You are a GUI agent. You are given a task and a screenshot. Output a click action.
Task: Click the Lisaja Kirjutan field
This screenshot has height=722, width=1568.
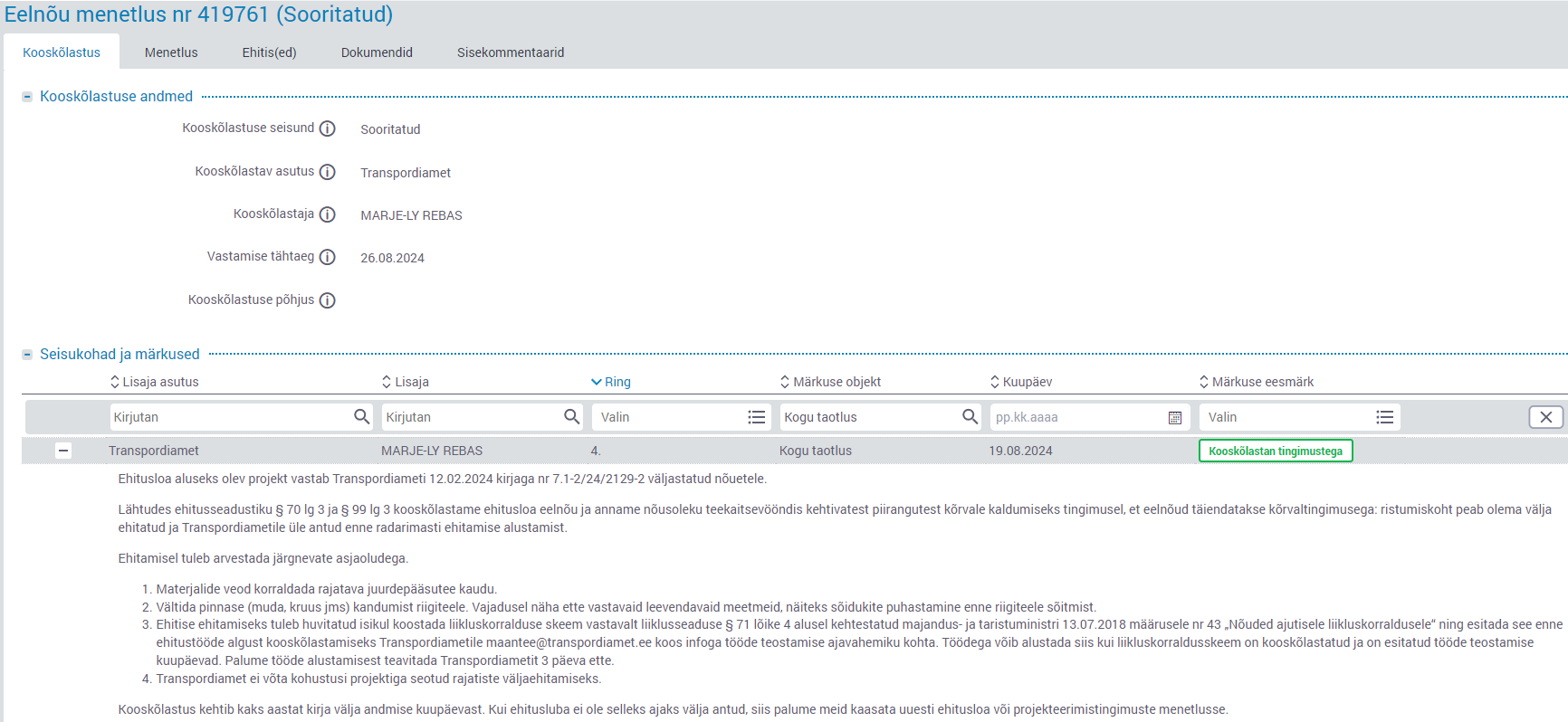483,417
